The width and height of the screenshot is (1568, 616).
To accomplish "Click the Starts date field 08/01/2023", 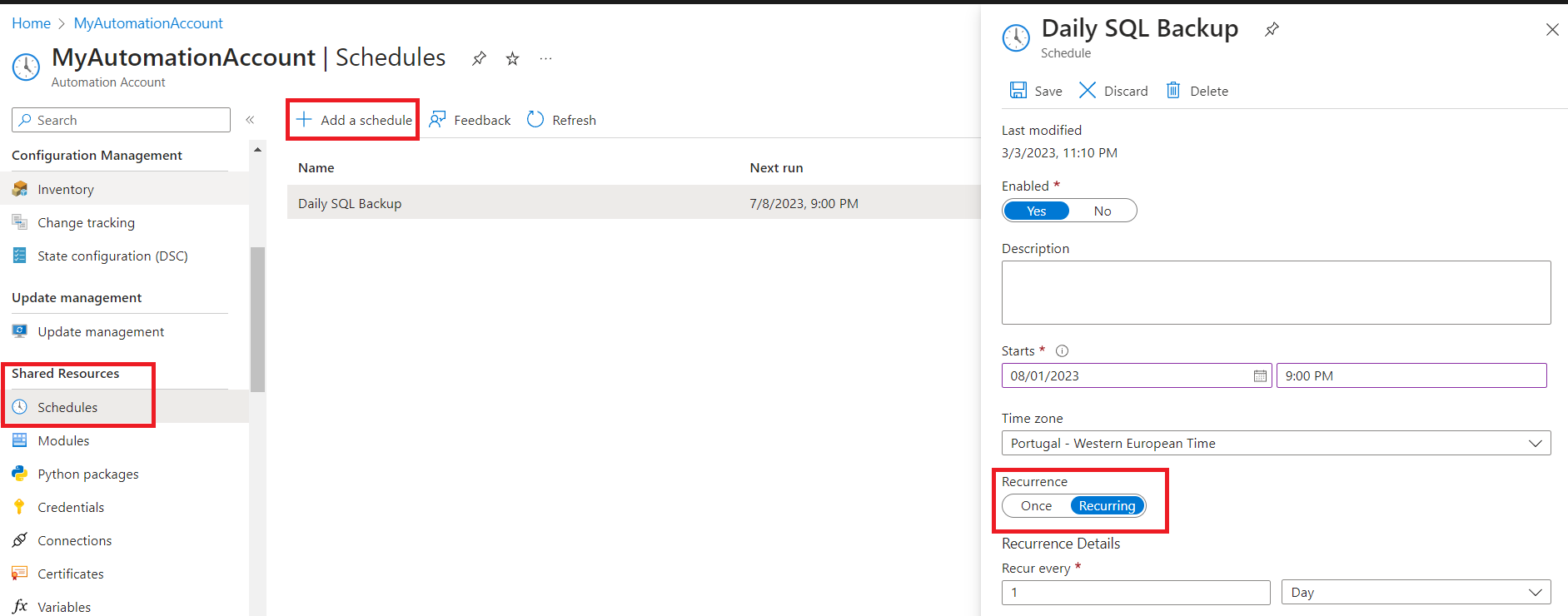I will (x=1137, y=375).
